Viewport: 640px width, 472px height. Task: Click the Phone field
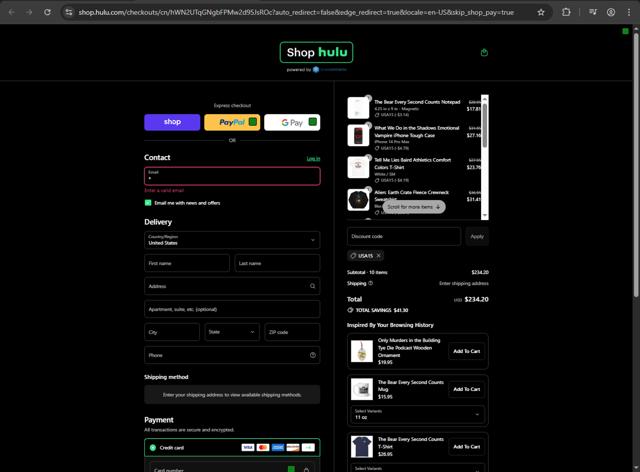[232, 355]
